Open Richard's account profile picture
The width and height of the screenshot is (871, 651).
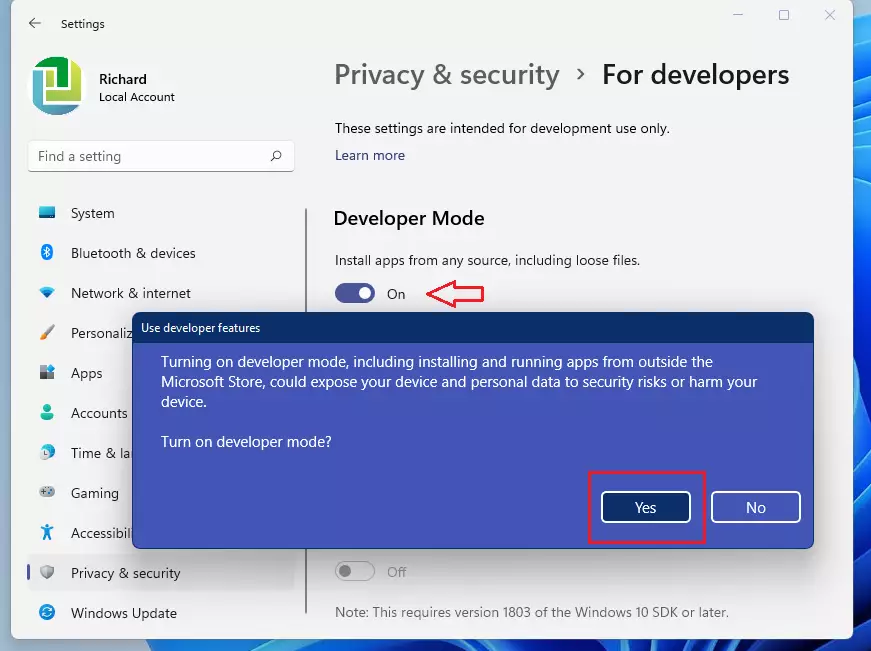point(57,86)
